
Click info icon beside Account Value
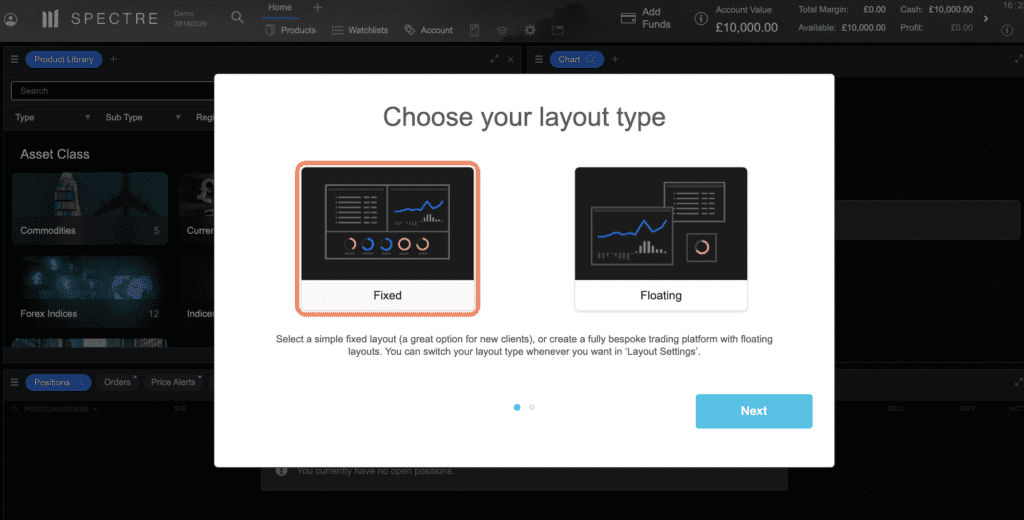[701, 18]
